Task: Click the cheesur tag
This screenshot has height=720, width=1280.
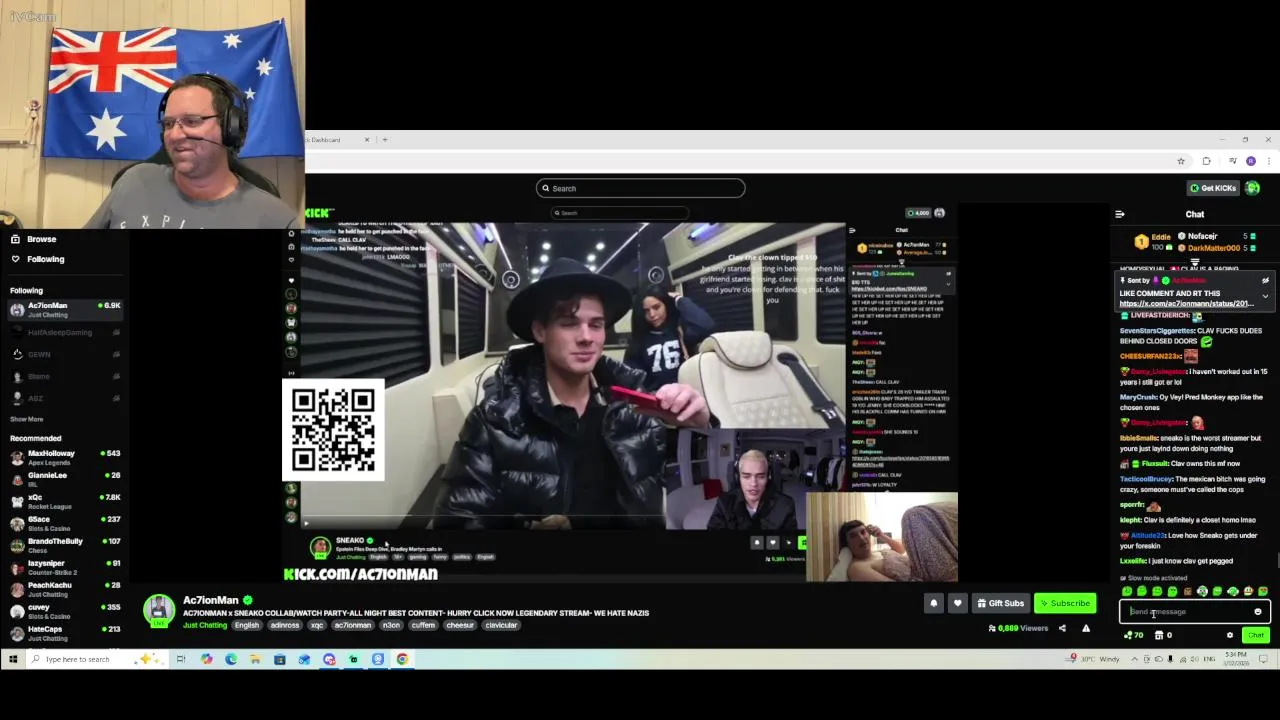Action: pyautogui.click(x=460, y=625)
